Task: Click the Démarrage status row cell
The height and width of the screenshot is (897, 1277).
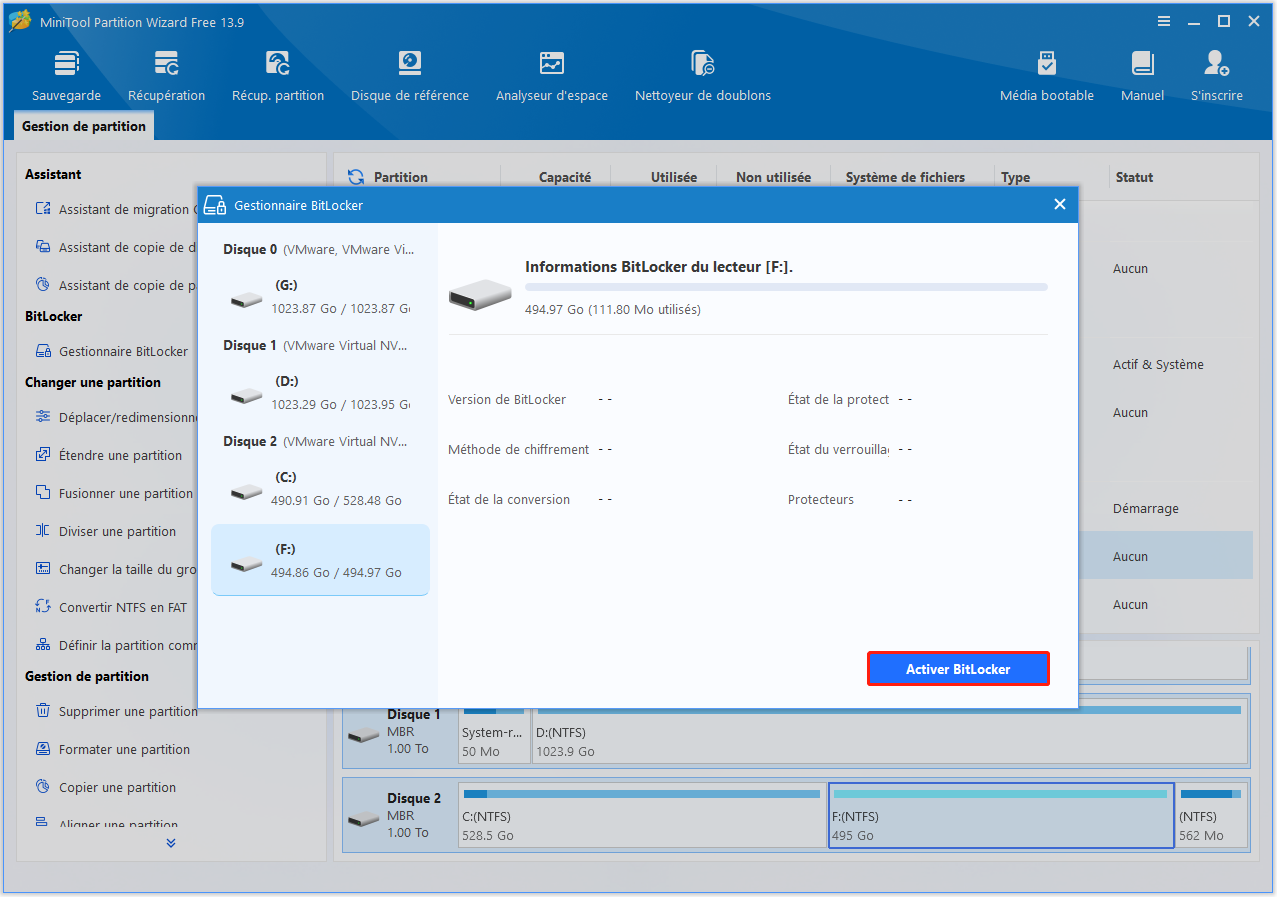Action: 1145,509
